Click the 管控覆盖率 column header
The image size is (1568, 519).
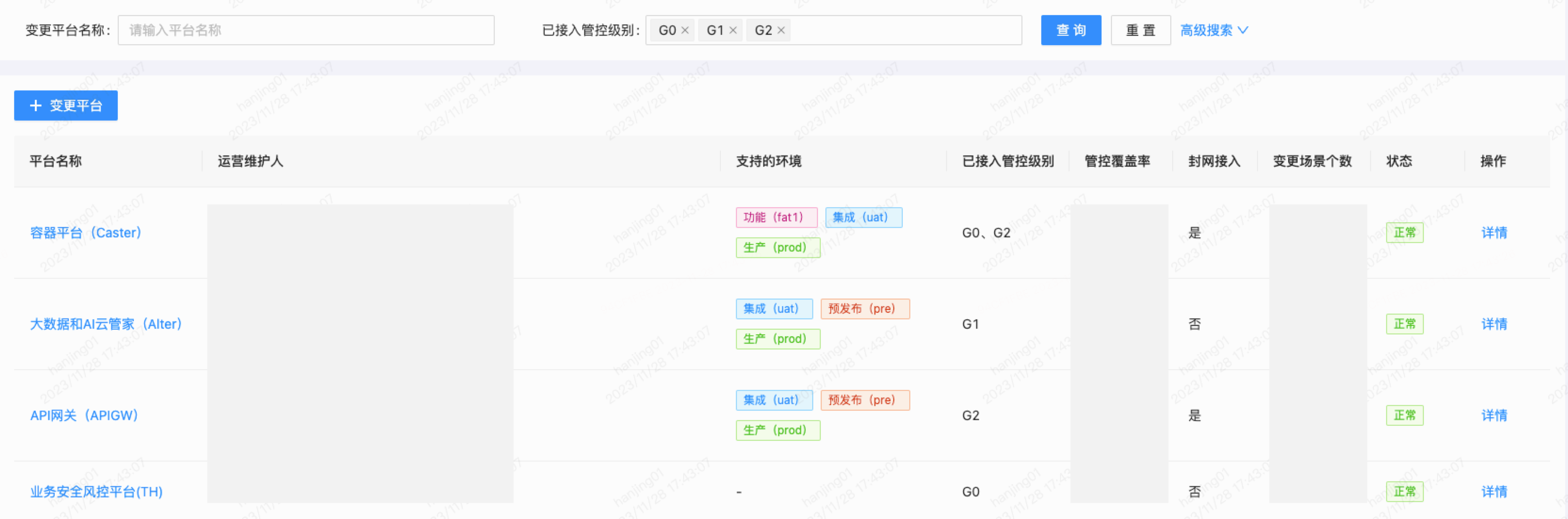[x=1118, y=161]
